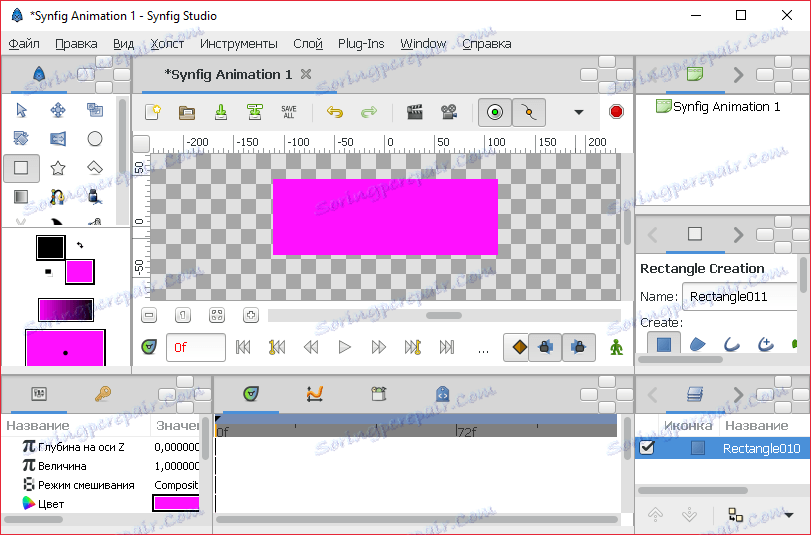Click the Preview camera icon
Image resolution: width=811 pixels, height=535 pixels.
449,112
